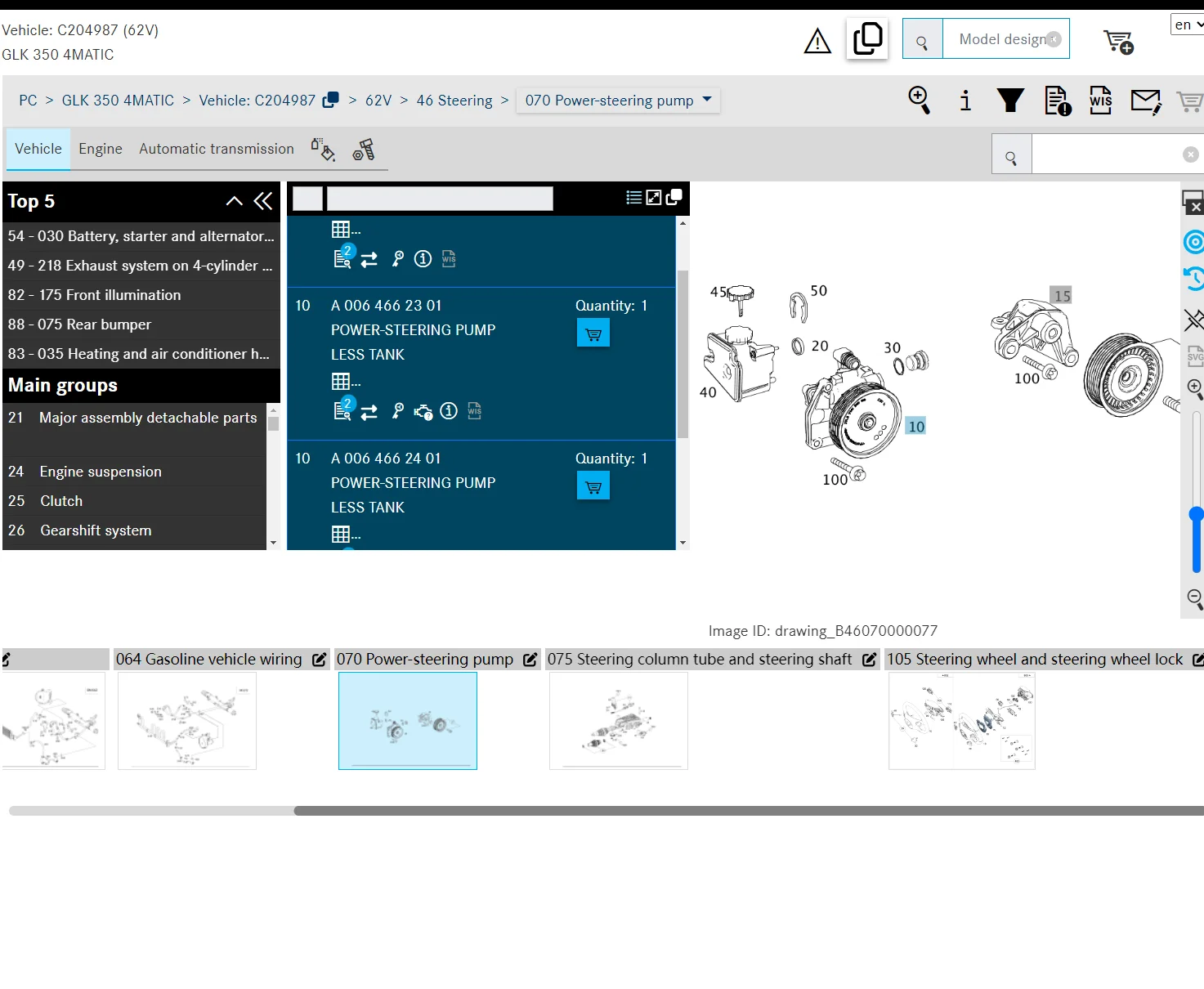Click the copy documents icon in header

(867, 38)
